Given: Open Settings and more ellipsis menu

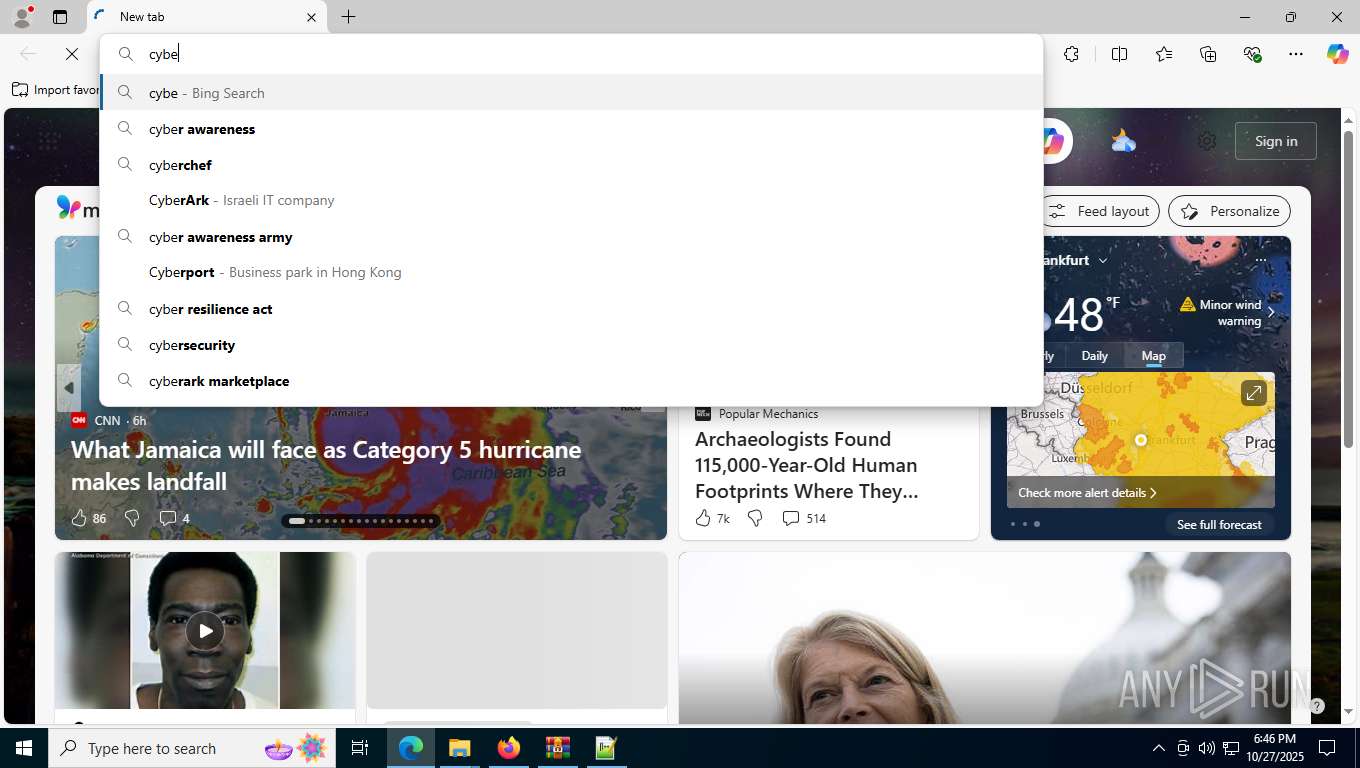Looking at the screenshot, I should pyautogui.click(x=1296, y=54).
